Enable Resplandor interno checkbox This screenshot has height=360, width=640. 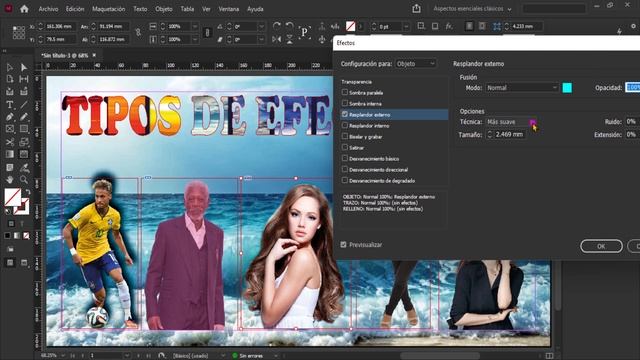click(345, 125)
